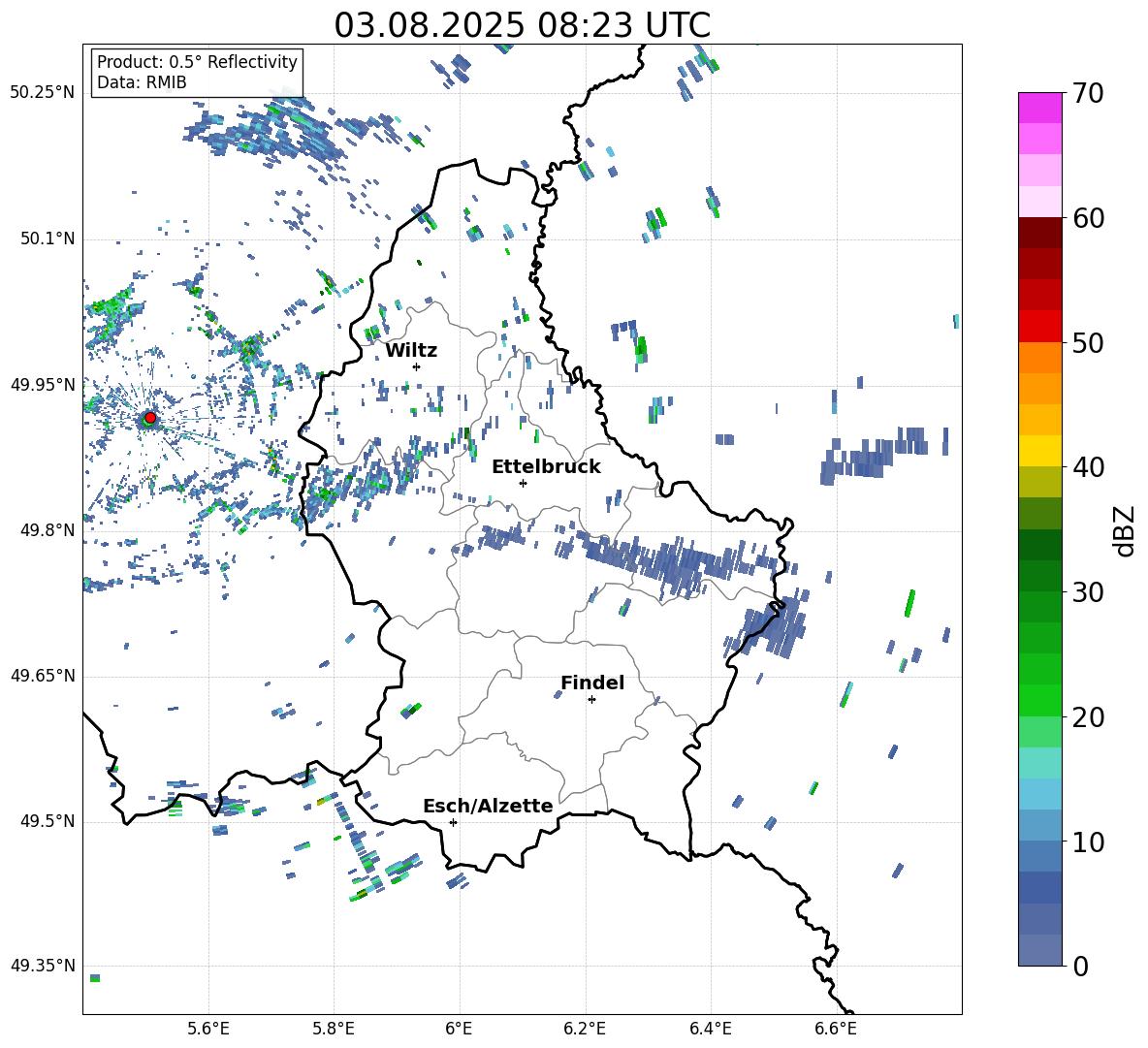Viewport: 1148px width, 1048px height.
Task: Click the 5.6°E longitude label
Action: pyautogui.click(x=208, y=1029)
